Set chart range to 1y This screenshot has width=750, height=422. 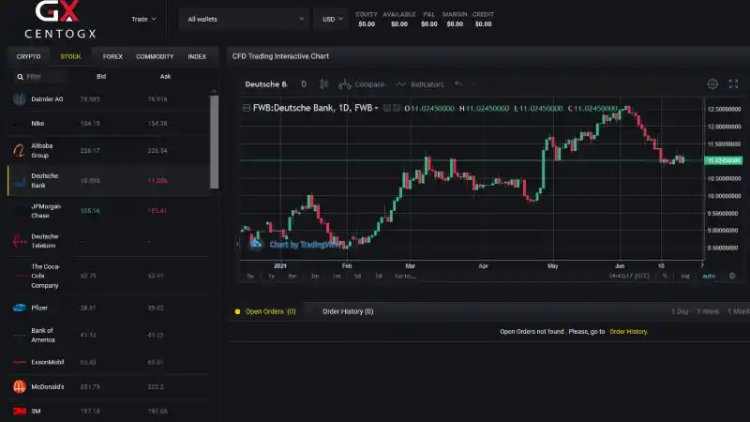coord(271,276)
